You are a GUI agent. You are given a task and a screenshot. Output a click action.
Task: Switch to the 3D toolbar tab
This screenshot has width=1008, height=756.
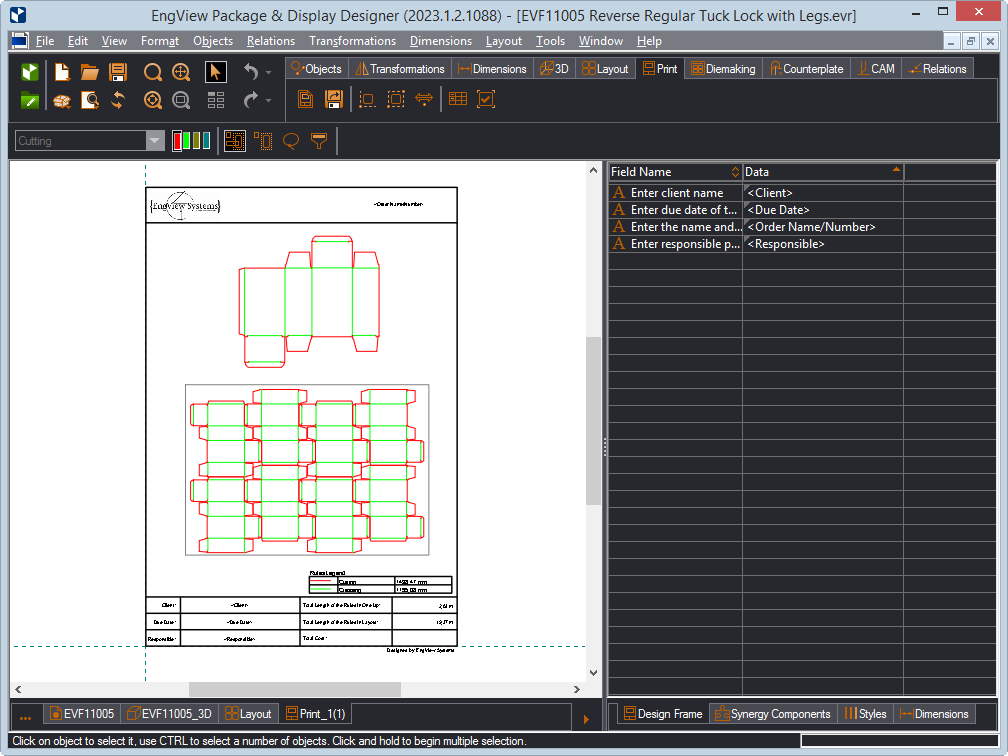click(554, 68)
